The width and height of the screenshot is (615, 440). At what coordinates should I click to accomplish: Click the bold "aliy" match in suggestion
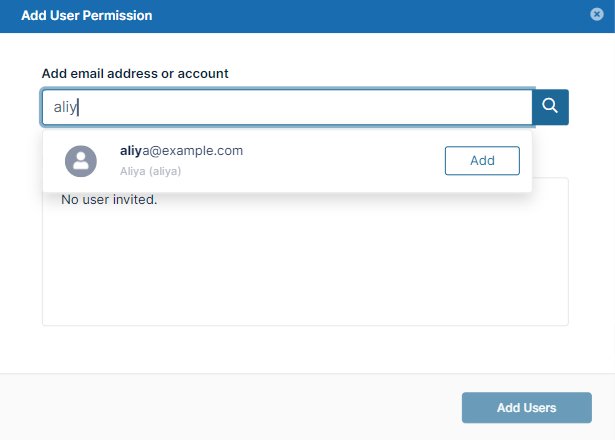(132, 151)
